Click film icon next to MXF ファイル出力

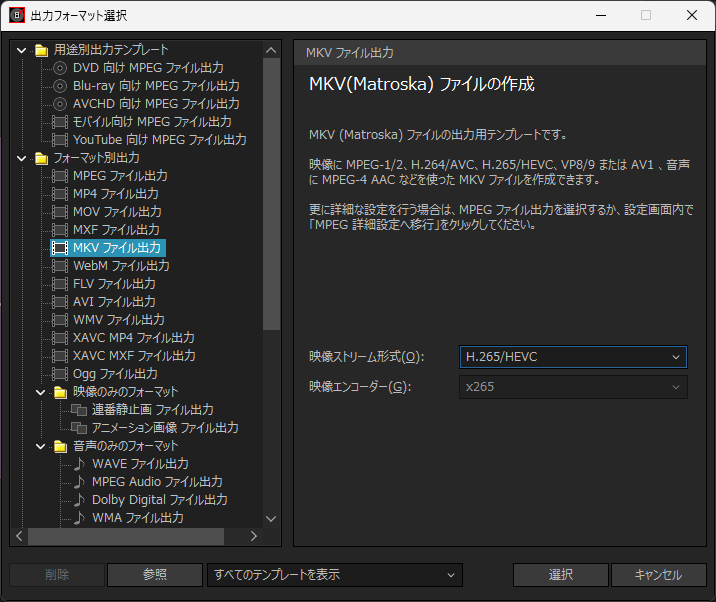point(60,230)
